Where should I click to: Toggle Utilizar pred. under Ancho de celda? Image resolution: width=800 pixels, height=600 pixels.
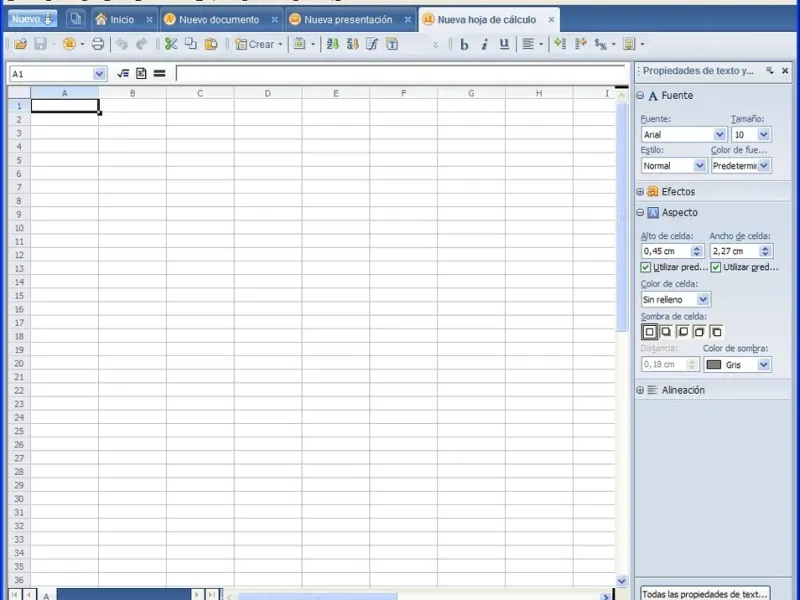pyautogui.click(x=716, y=267)
